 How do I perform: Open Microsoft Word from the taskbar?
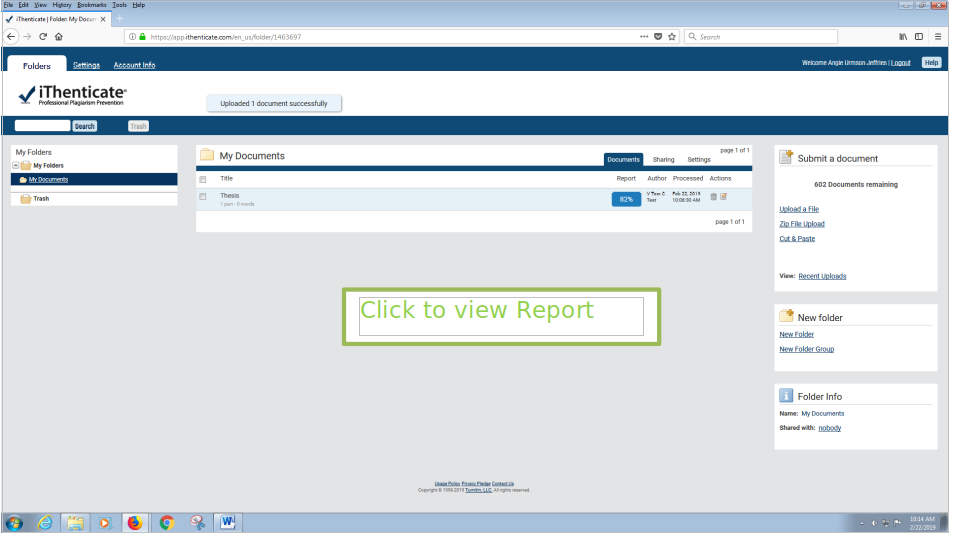pos(227,522)
